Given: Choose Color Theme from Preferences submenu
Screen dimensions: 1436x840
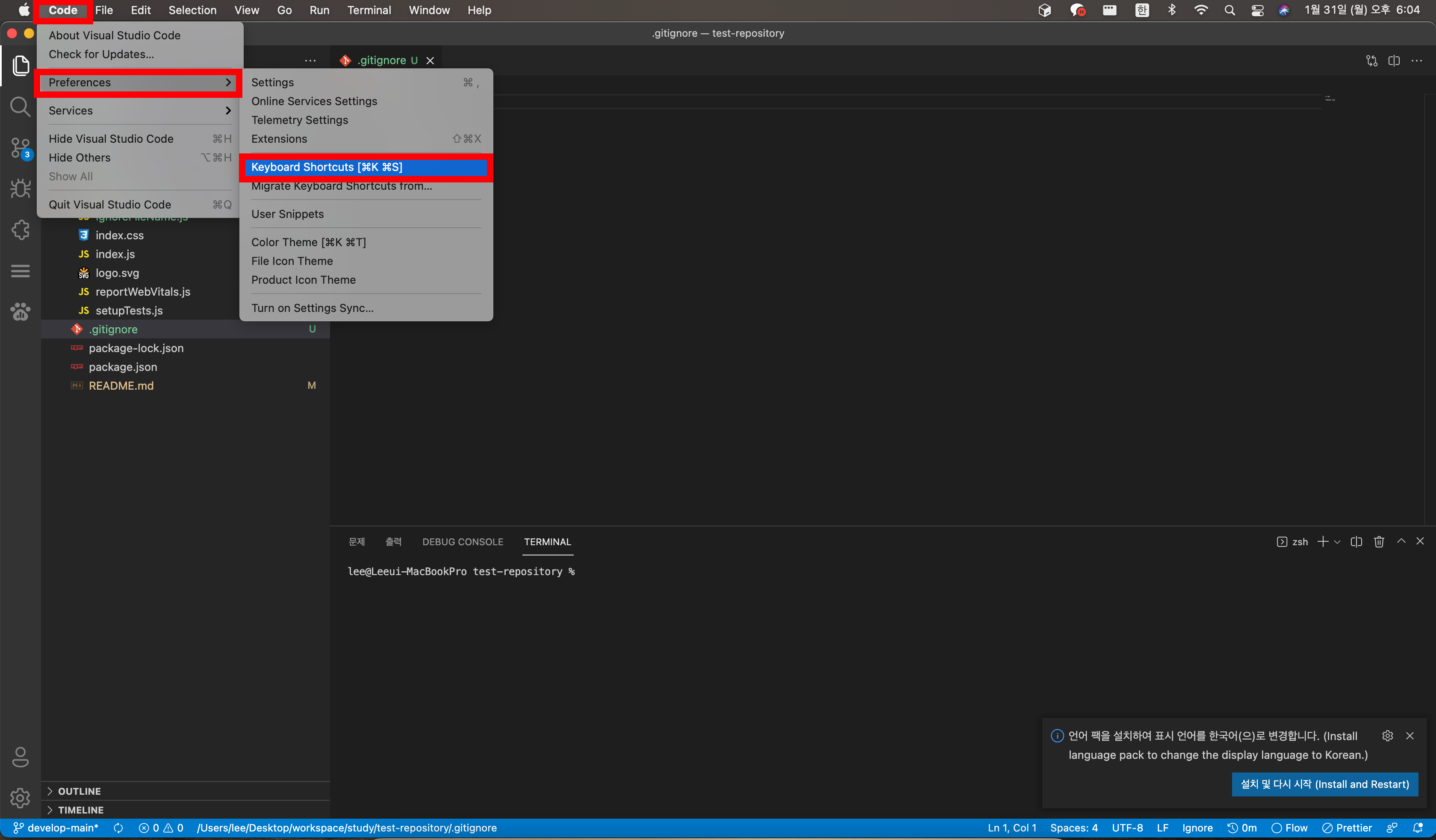Looking at the screenshot, I should [x=308, y=242].
